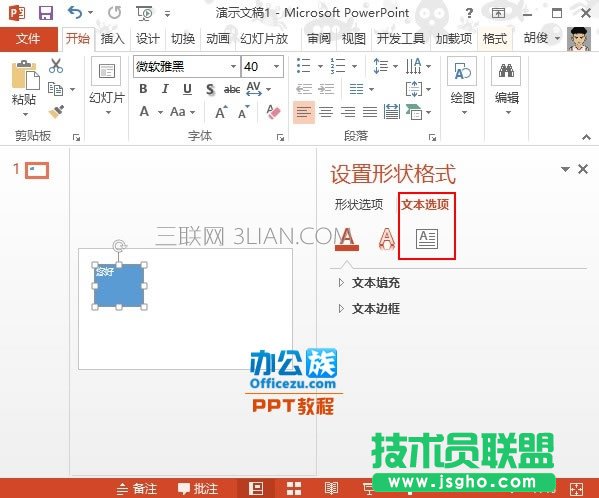Image resolution: width=599 pixels, height=498 pixels.
Task: Open the font size 40 dropdown
Action: 276,66
